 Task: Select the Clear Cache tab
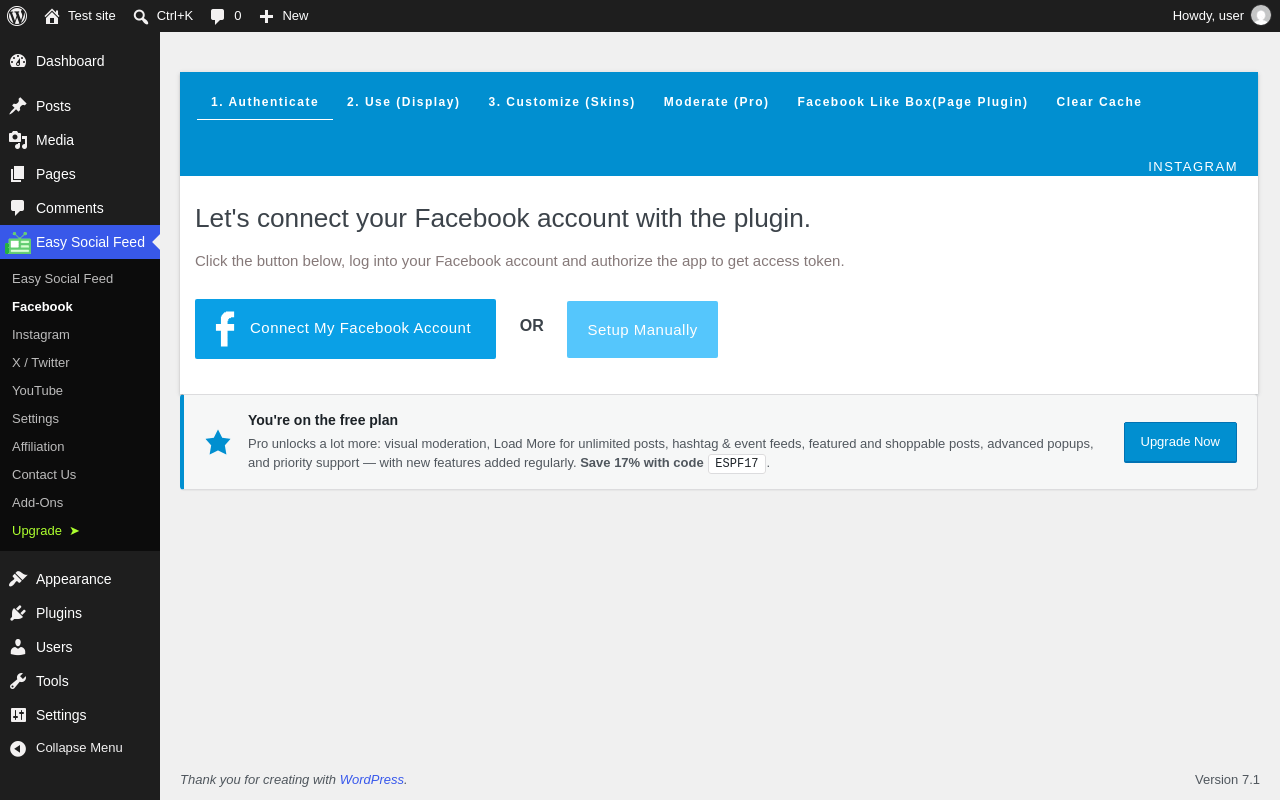coord(1099,102)
